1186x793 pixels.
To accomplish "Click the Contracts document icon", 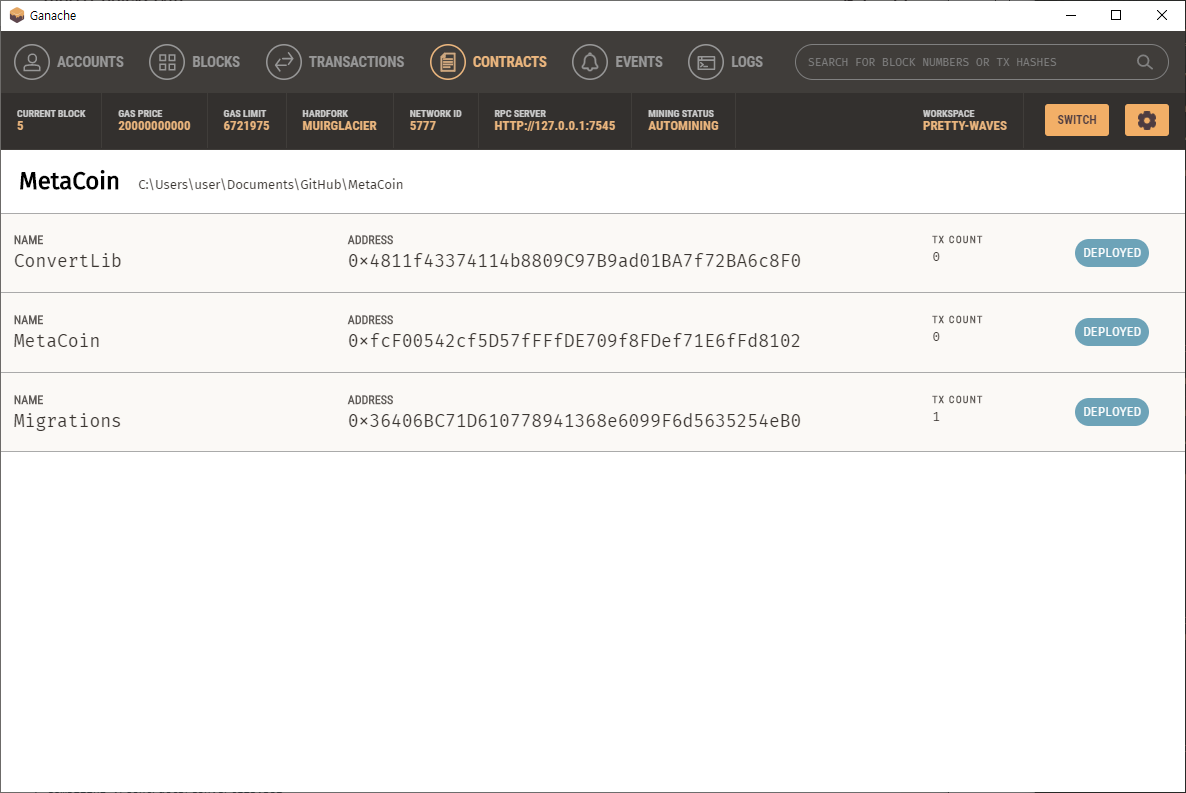I will pos(448,62).
